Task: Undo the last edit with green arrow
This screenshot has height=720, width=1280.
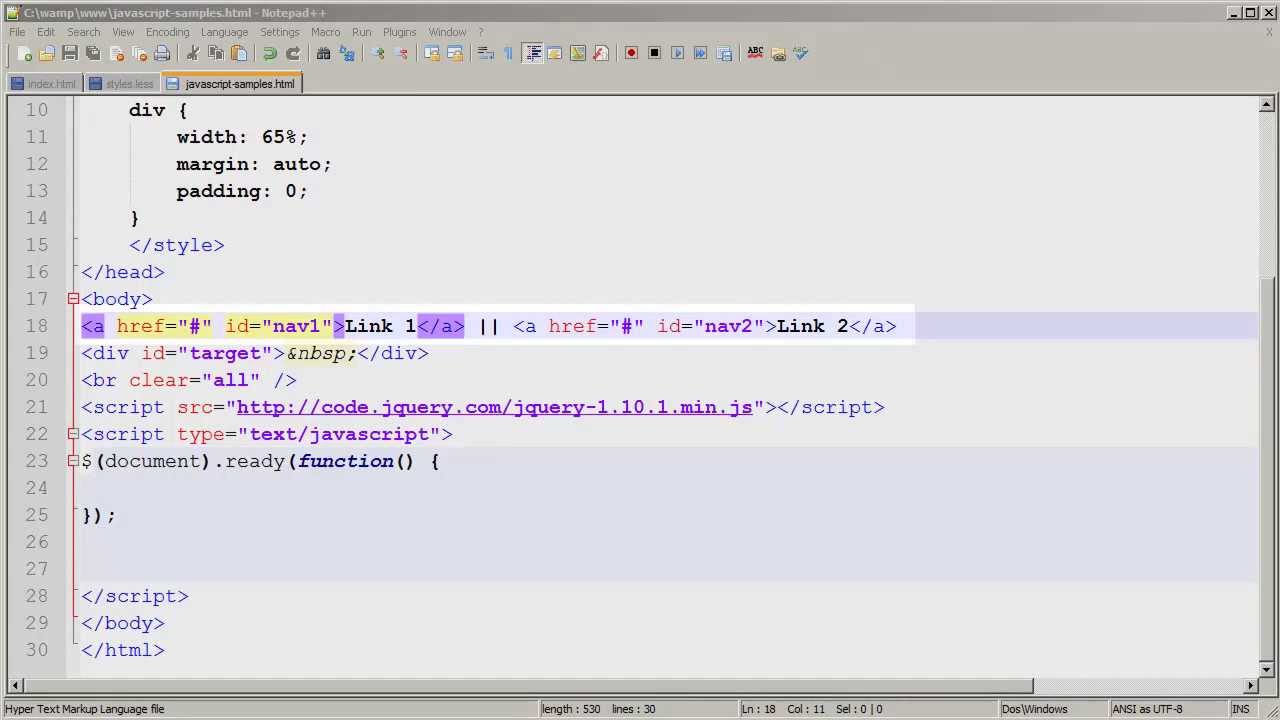Action: pos(270,53)
